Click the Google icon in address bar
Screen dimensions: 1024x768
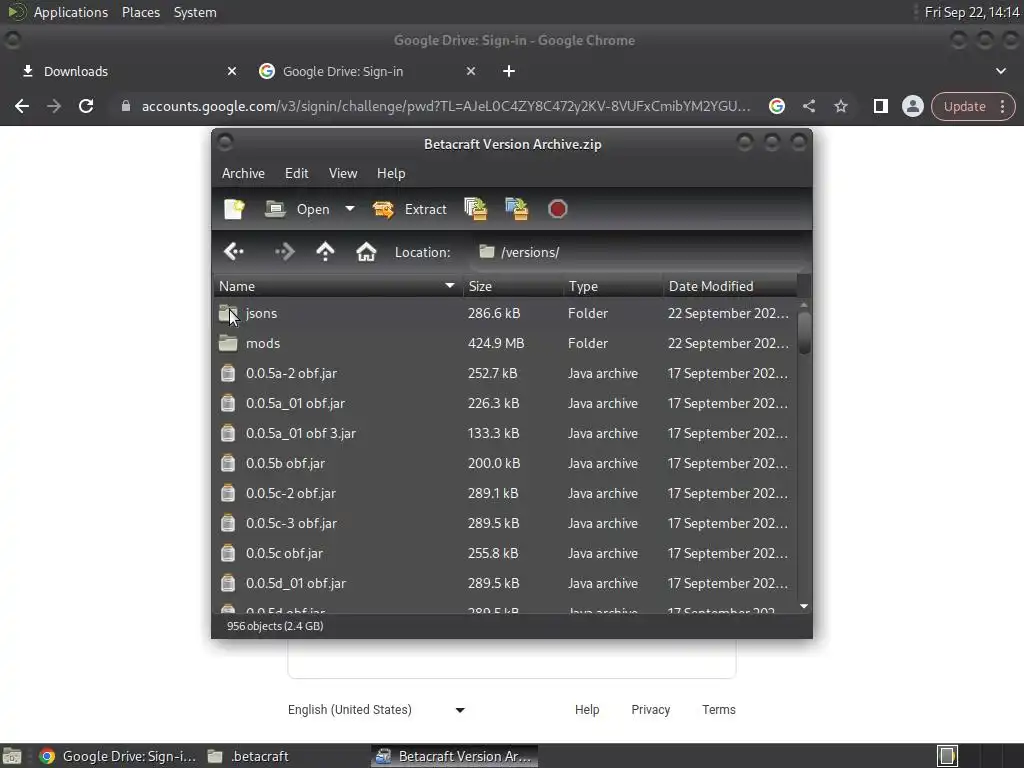(776, 106)
